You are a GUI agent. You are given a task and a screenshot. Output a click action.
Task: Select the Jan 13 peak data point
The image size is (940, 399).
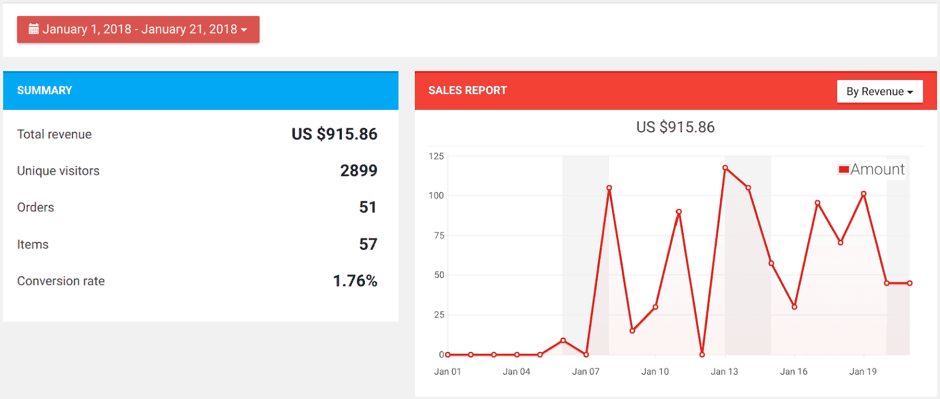[x=725, y=168]
